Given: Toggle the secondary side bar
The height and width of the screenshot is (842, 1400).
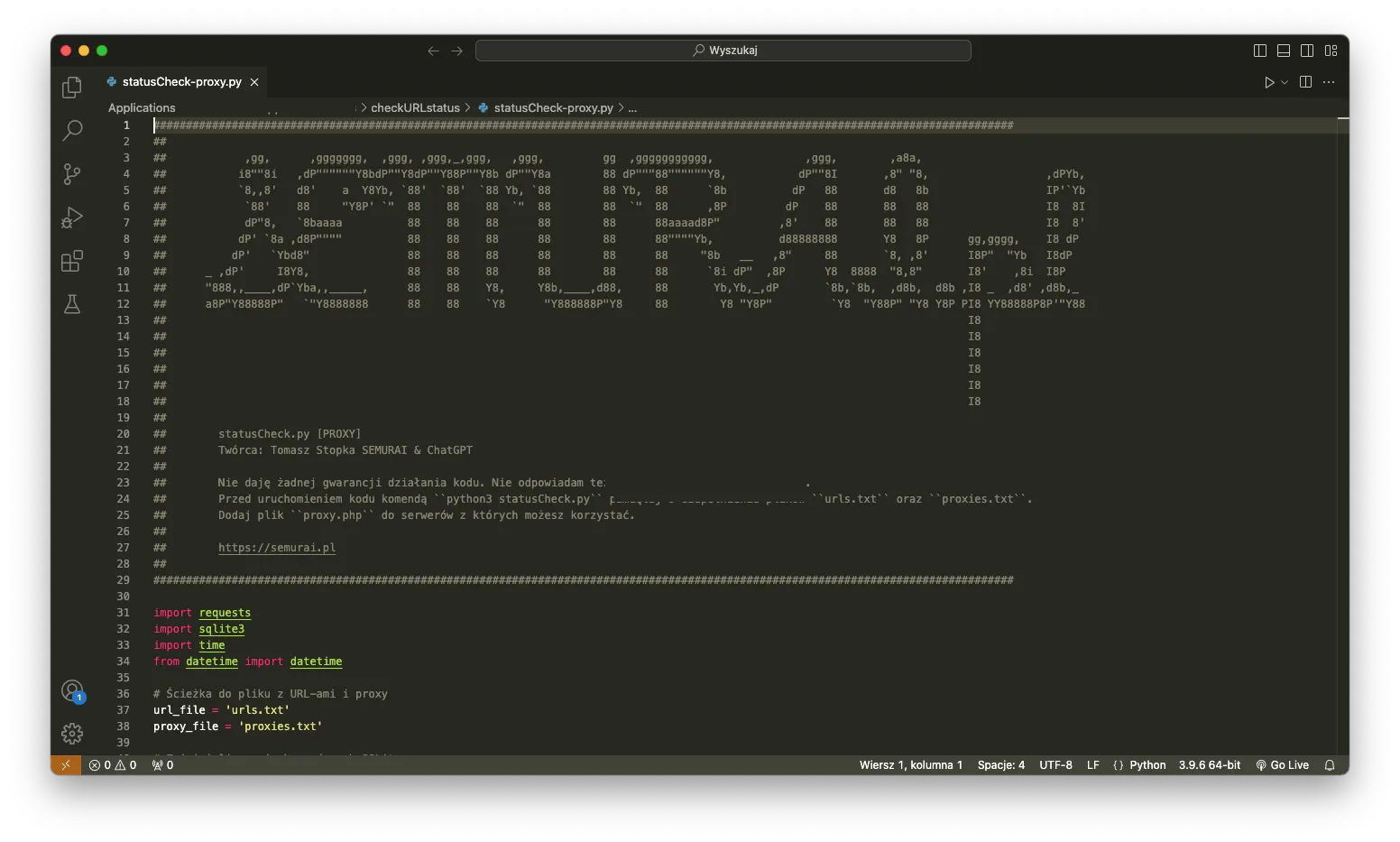Looking at the screenshot, I should (1307, 51).
